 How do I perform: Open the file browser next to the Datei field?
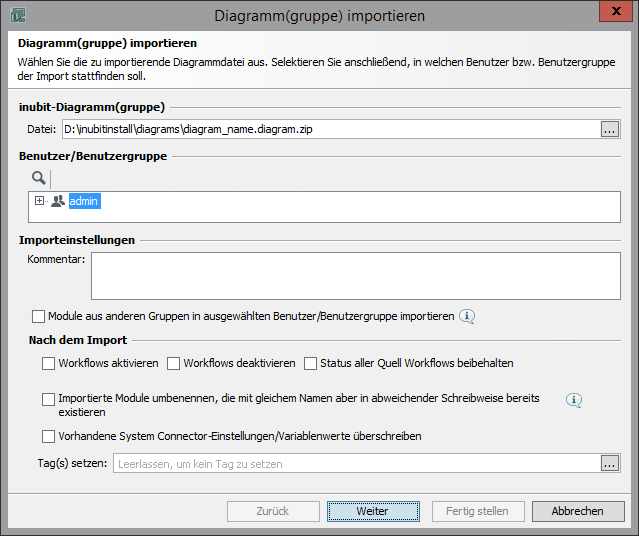coord(610,129)
